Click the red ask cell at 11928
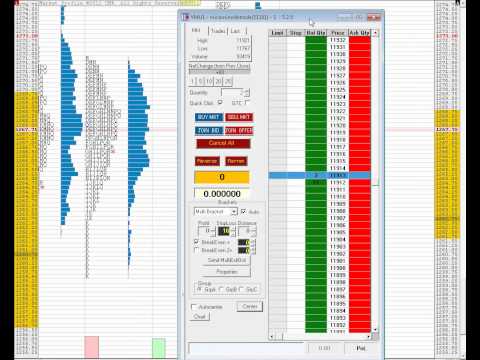 (x=360, y=68)
